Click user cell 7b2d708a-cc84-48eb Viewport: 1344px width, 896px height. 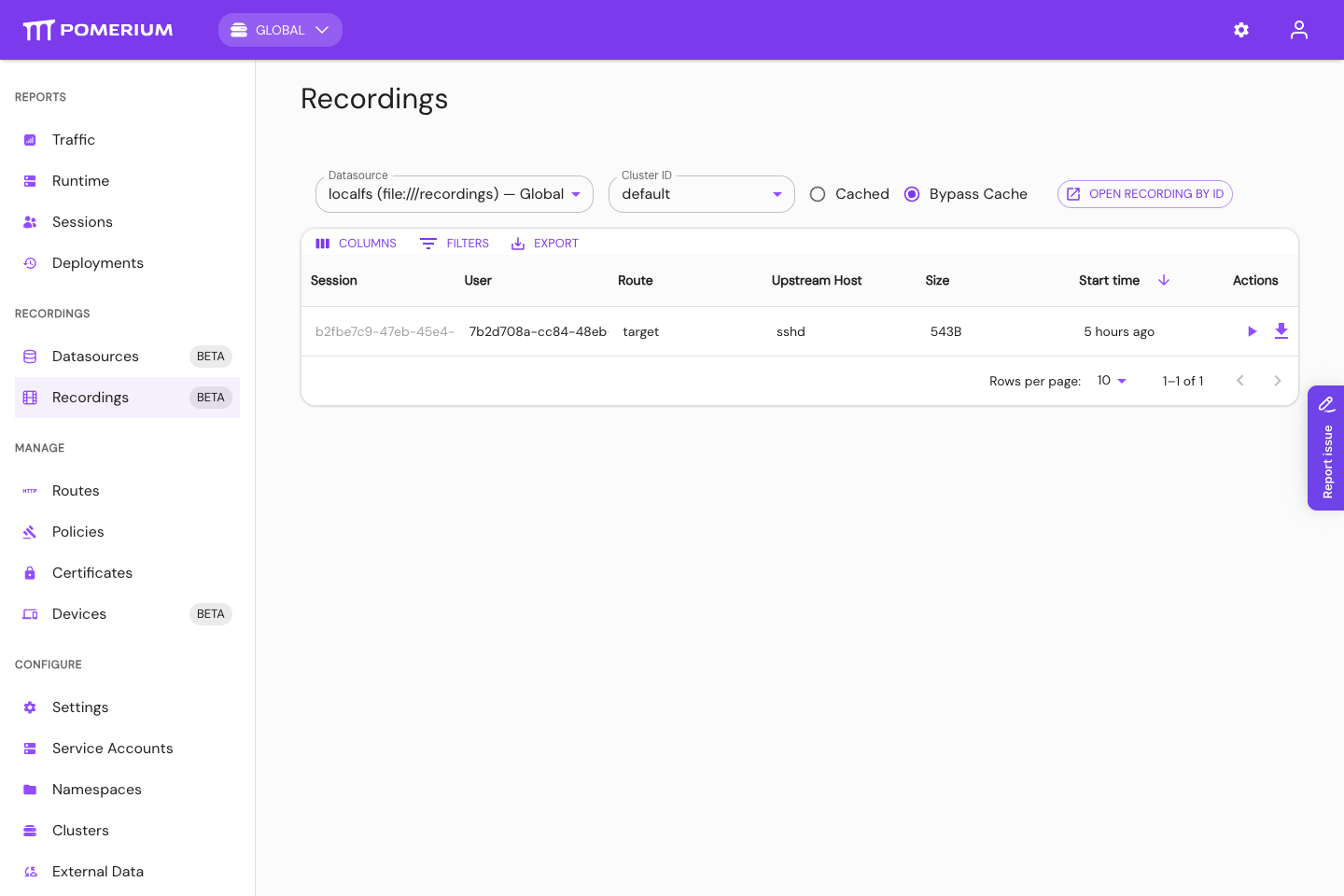click(x=538, y=331)
